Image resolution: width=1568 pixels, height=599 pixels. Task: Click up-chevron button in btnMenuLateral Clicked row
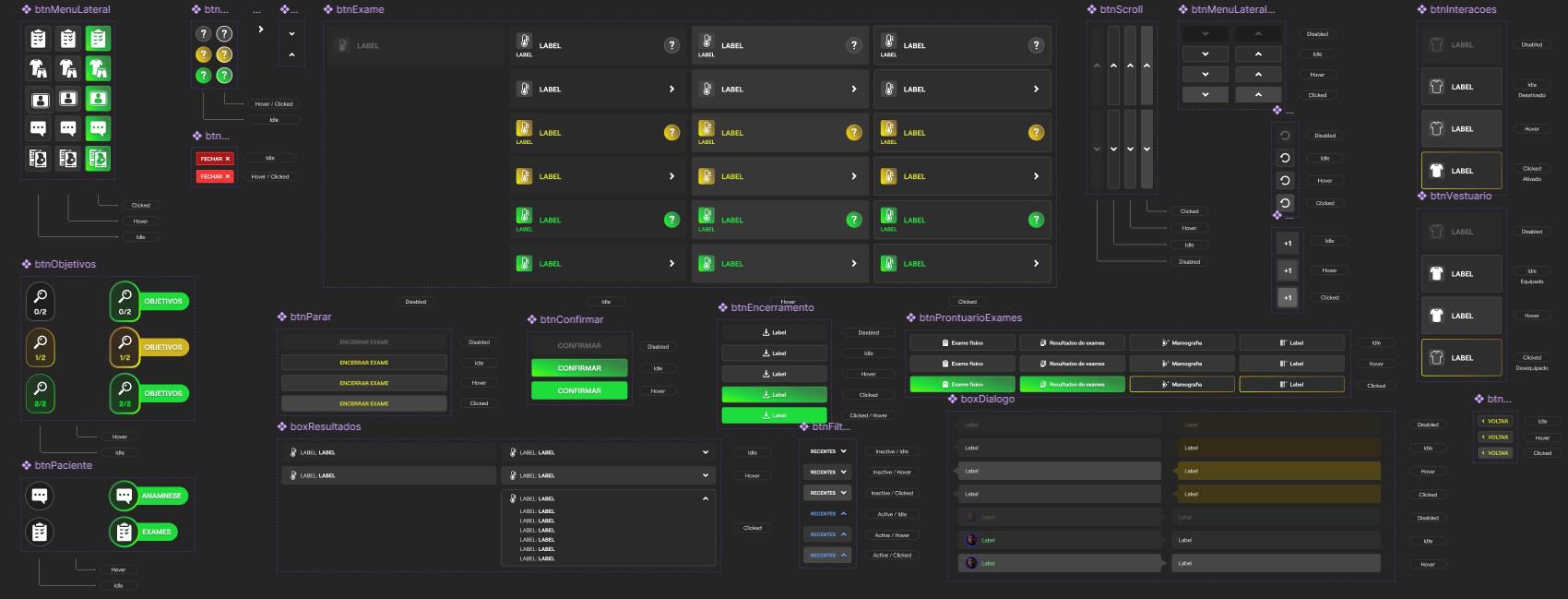click(1258, 94)
